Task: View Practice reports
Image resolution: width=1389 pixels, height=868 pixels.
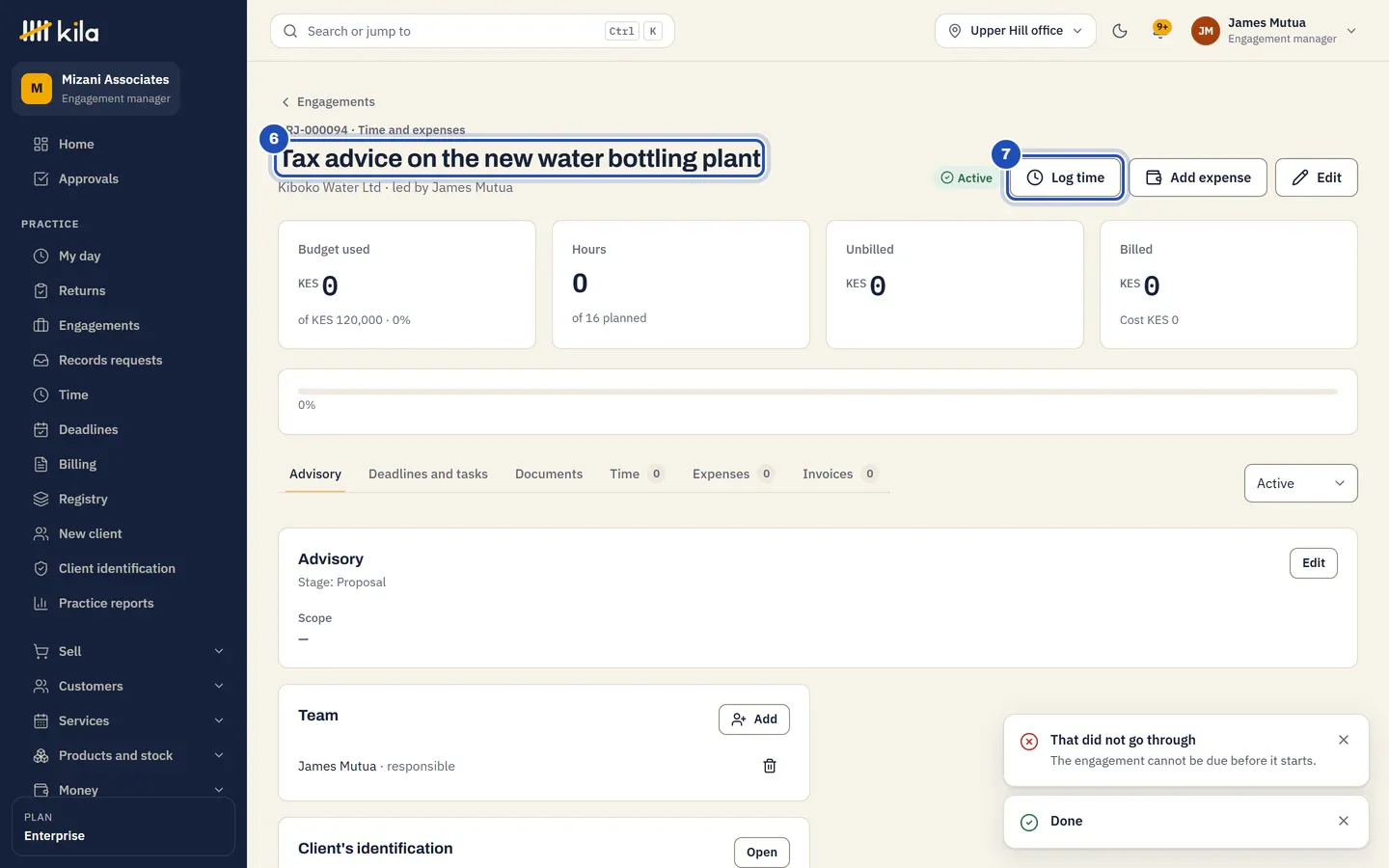Action: [123, 603]
